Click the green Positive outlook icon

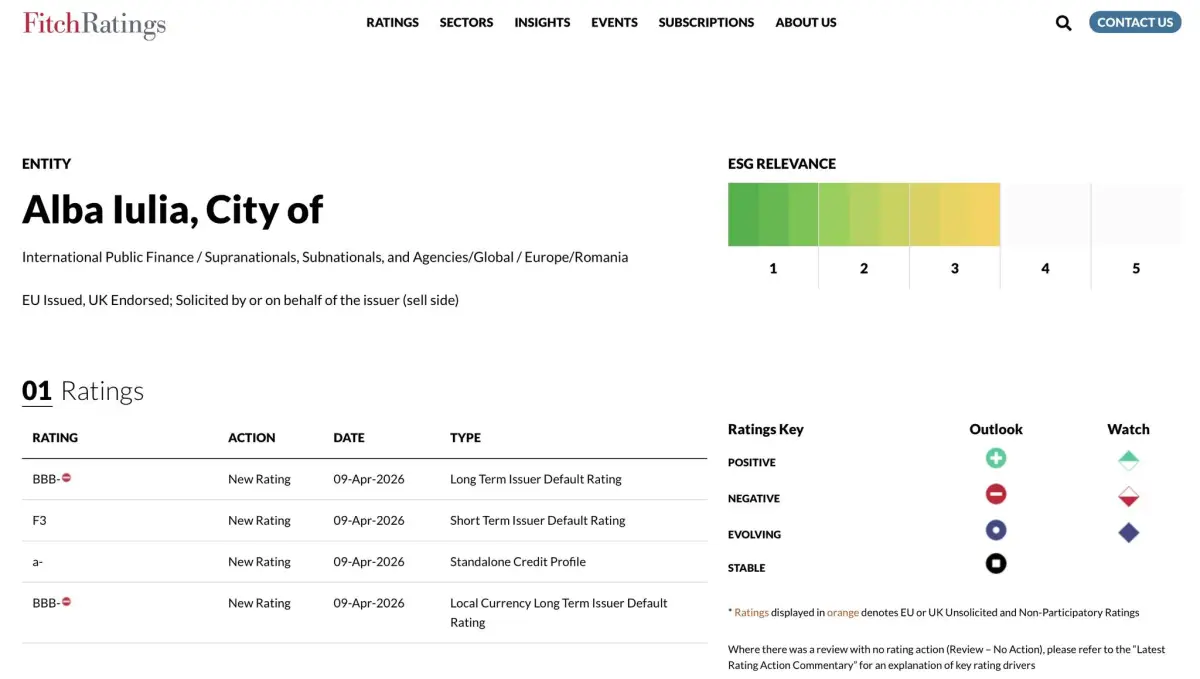pyautogui.click(x=996, y=459)
